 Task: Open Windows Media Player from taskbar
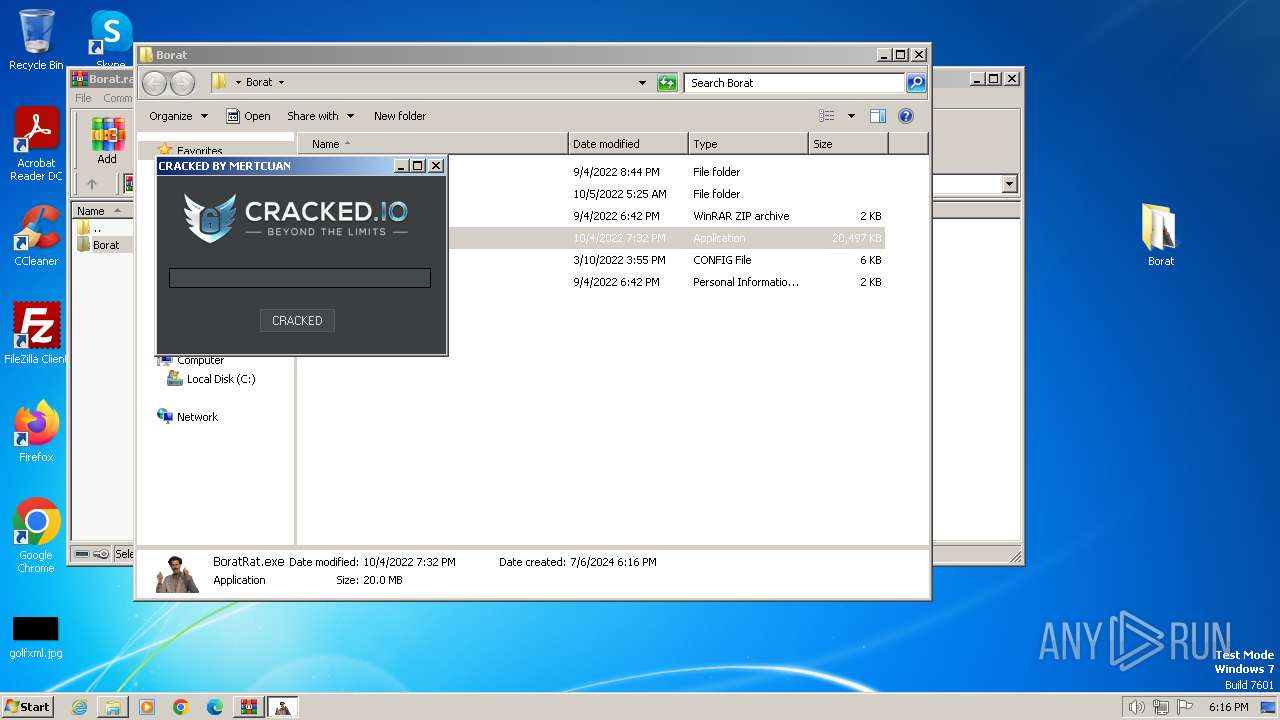coord(147,707)
